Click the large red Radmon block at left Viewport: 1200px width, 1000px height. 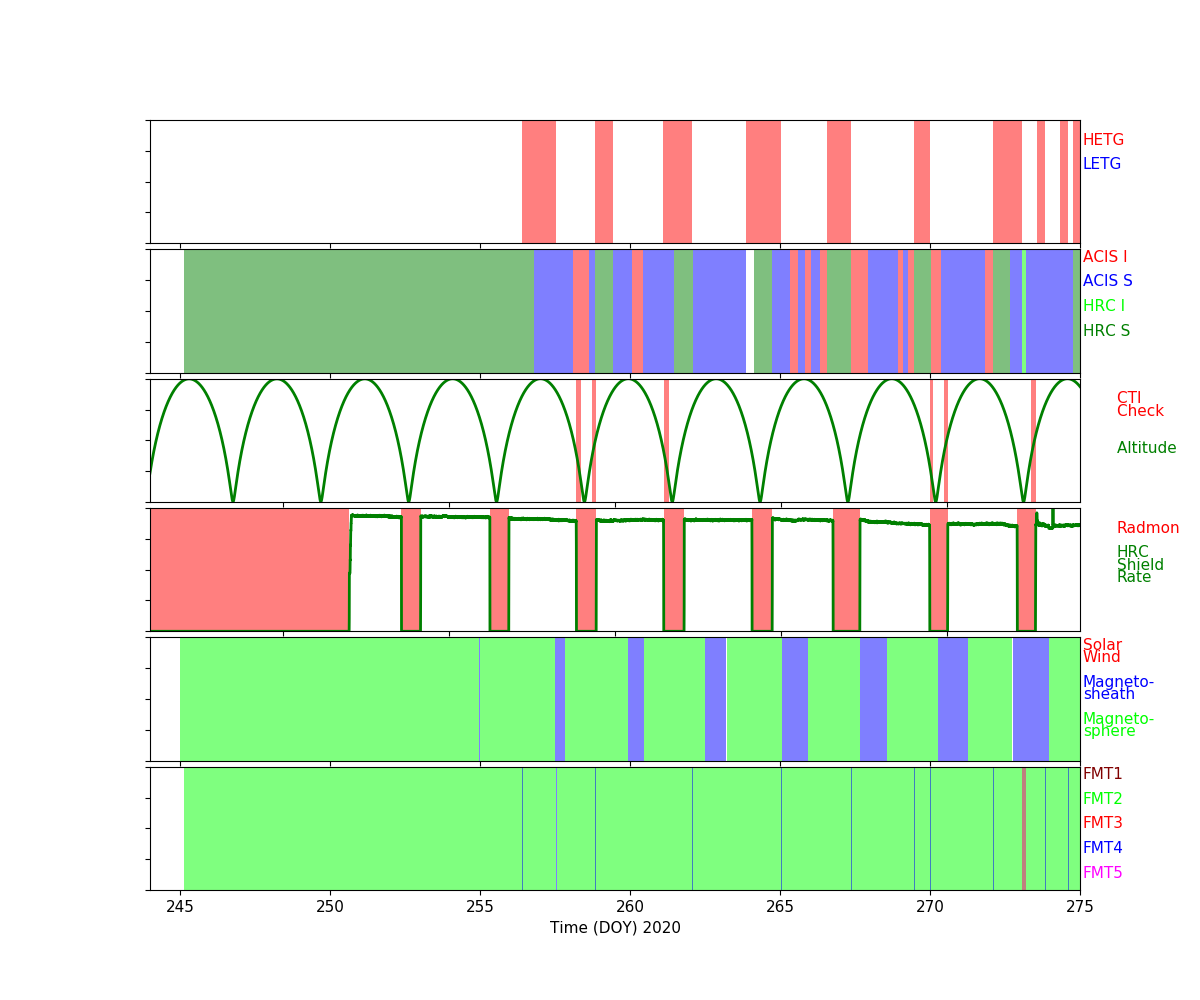coord(249,569)
